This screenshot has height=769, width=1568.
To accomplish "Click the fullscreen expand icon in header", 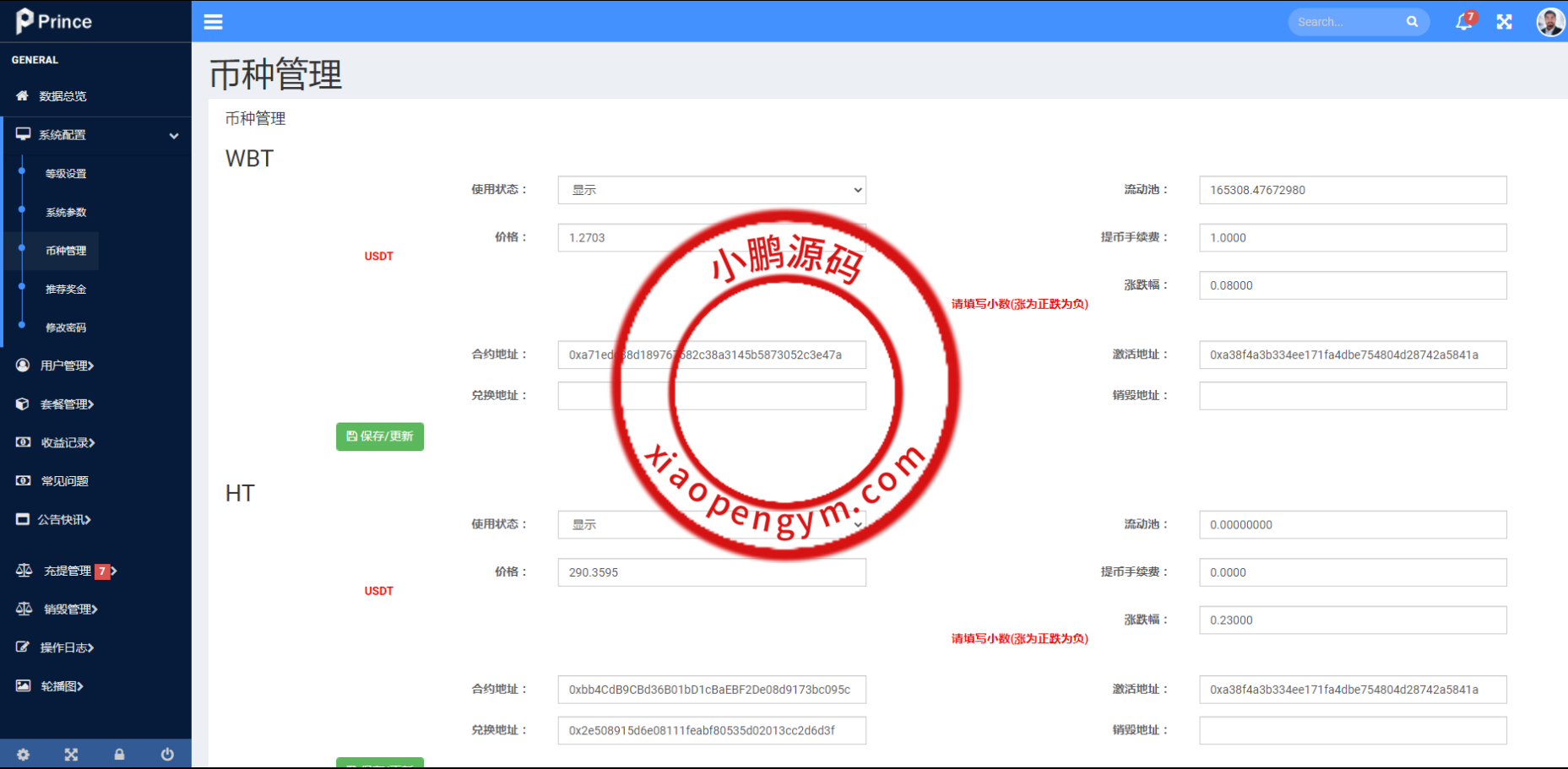I will pyautogui.click(x=1504, y=22).
